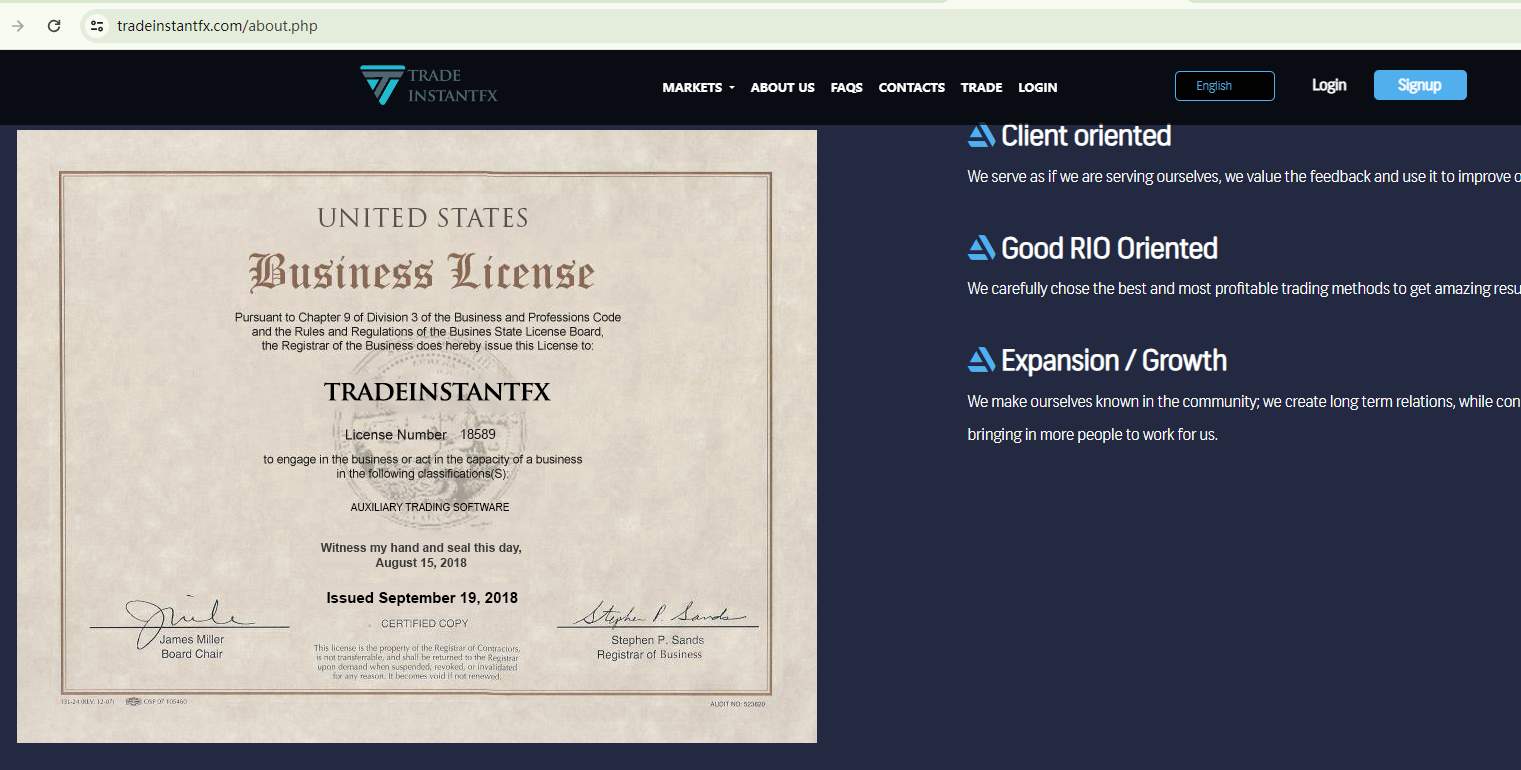1521x770 pixels.
Task: Click the 'Business License' gothic title
Action: (x=422, y=272)
